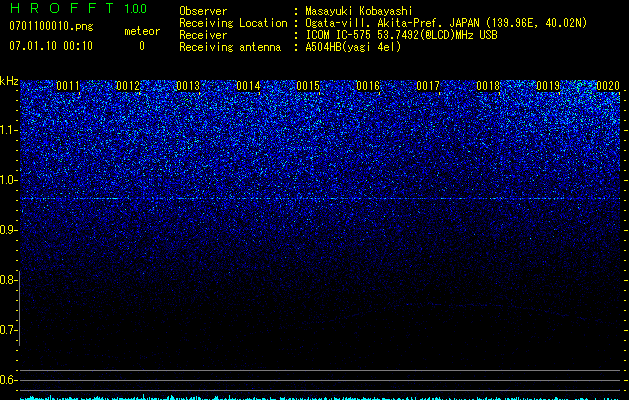Click the 0018 time marker
The height and width of the screenshot is (400, 629).
click(x=488, y=86)
